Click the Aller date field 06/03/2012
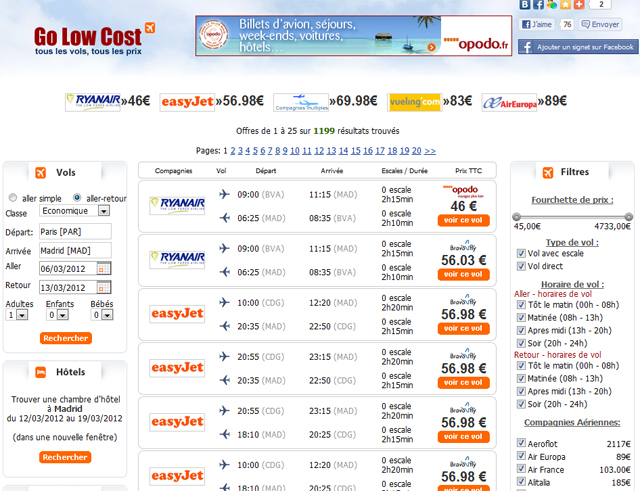 pos(68,269)
